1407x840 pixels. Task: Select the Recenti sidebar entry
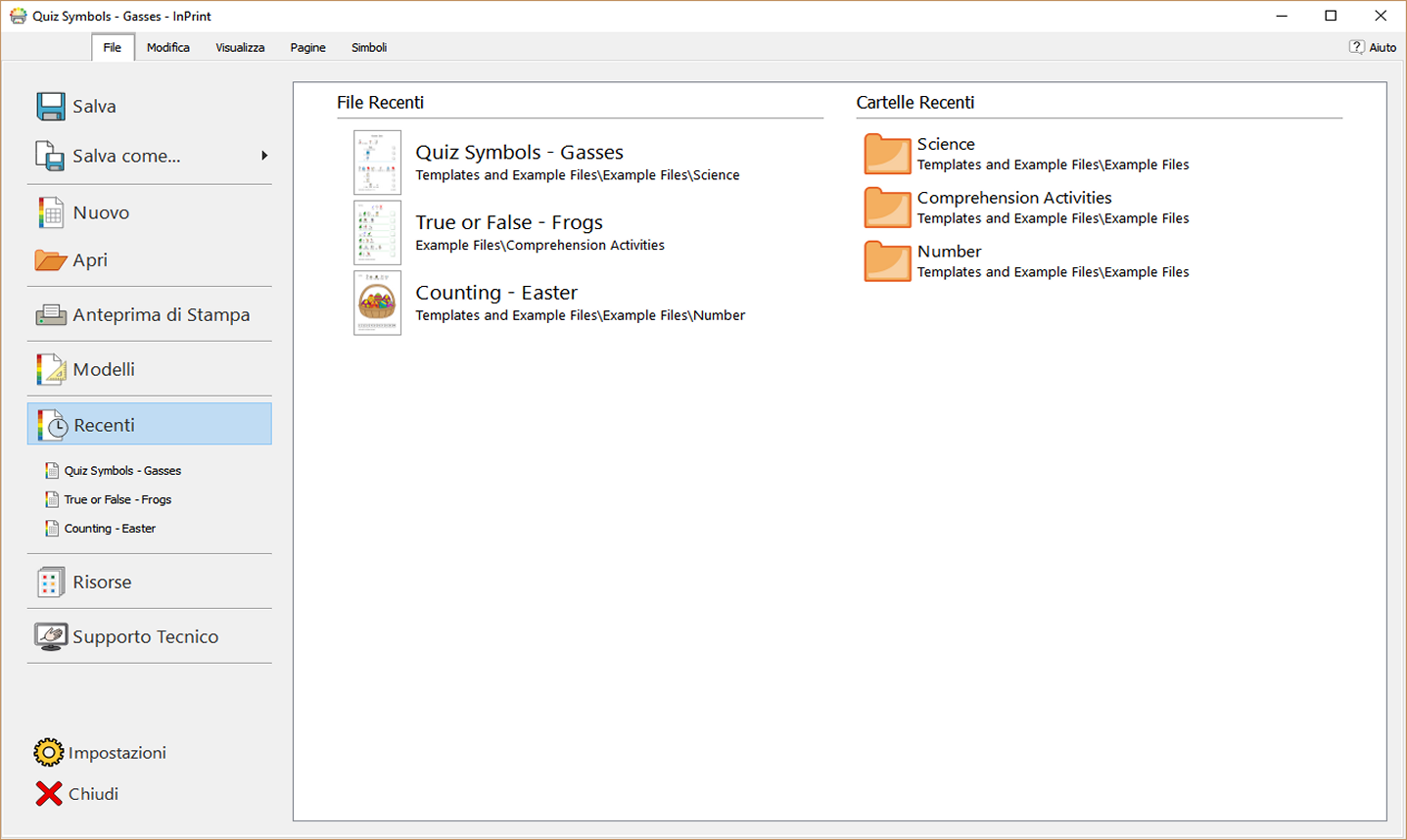(x=150, y=425)
